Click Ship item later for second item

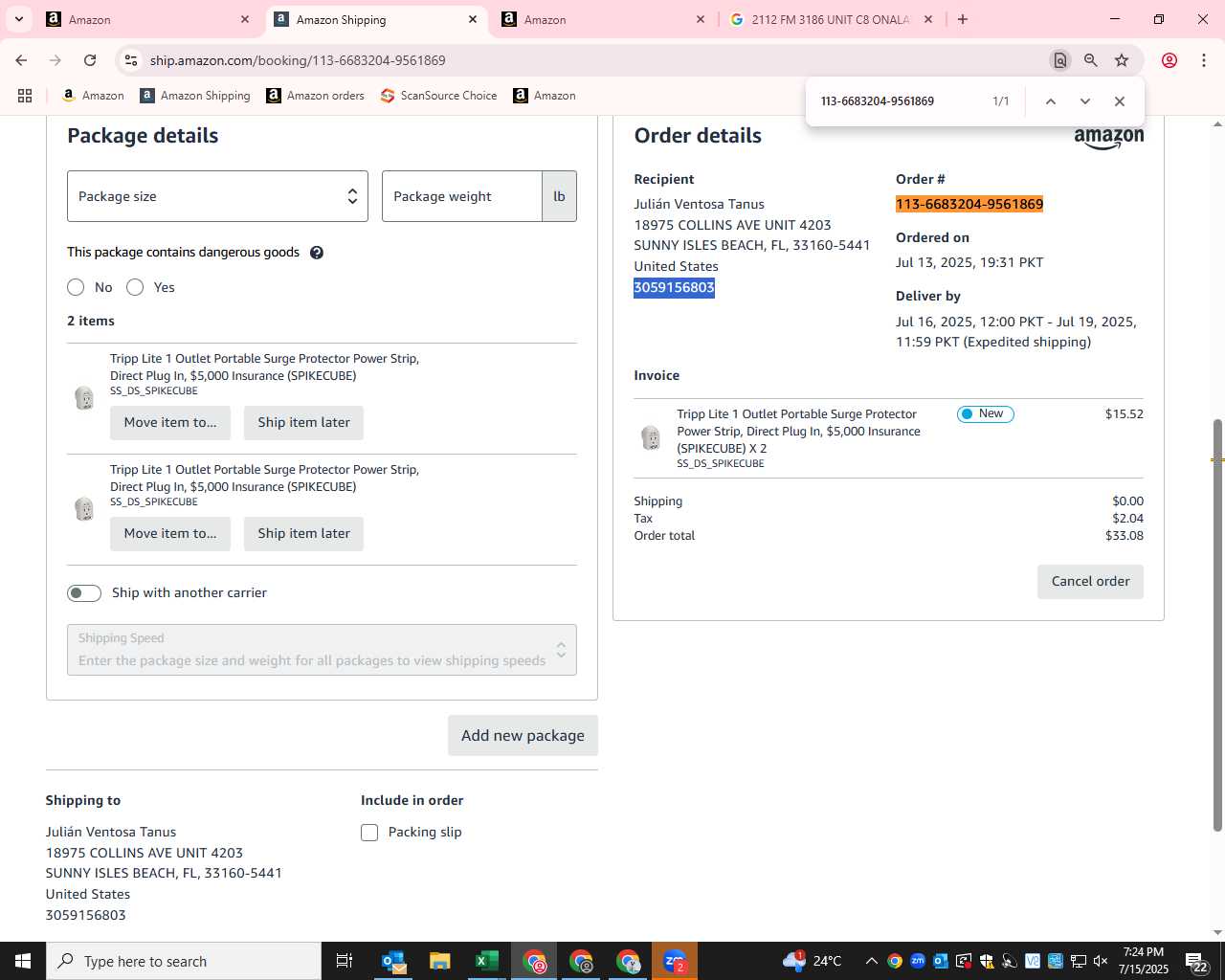pyautogui.click(x=303, y=533)
